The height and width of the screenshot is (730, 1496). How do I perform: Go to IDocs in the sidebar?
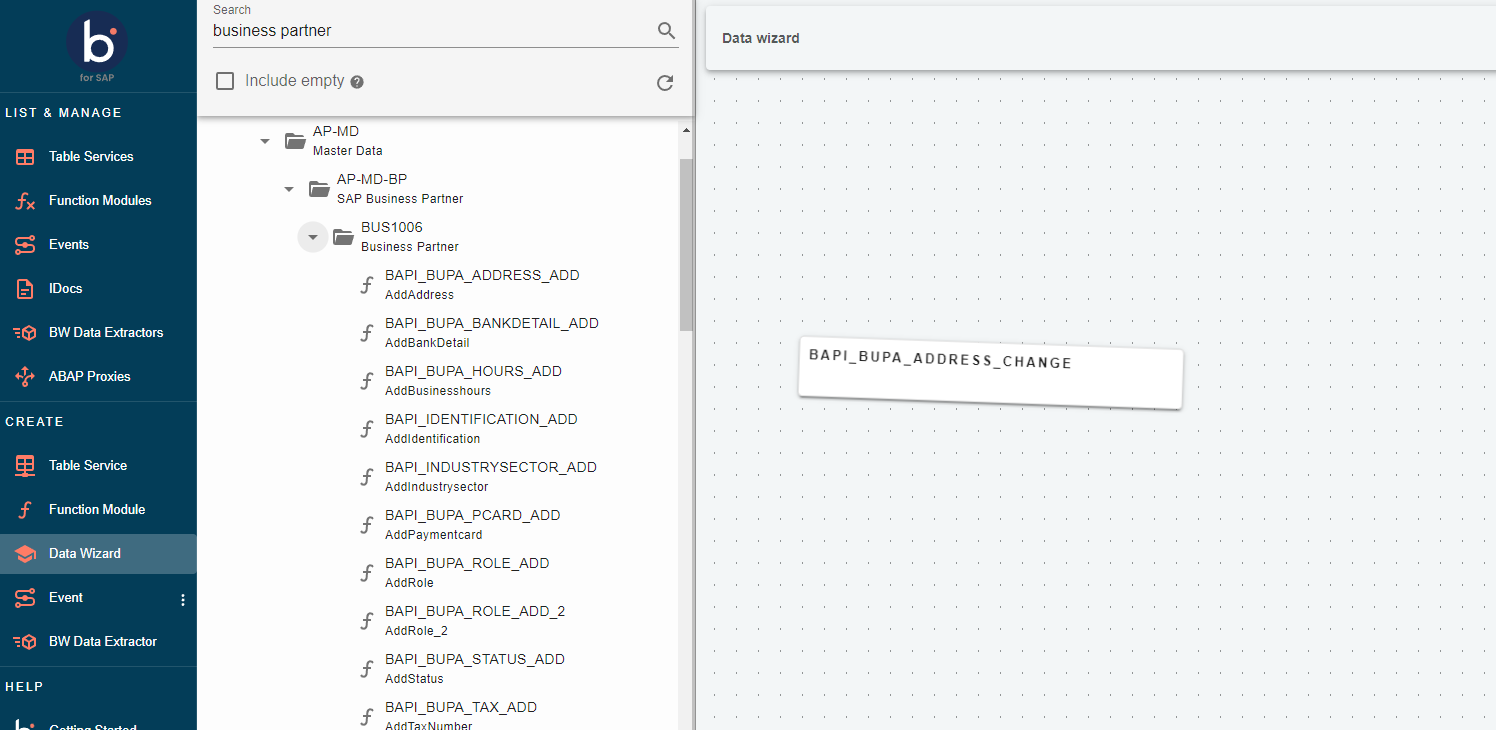65,288
